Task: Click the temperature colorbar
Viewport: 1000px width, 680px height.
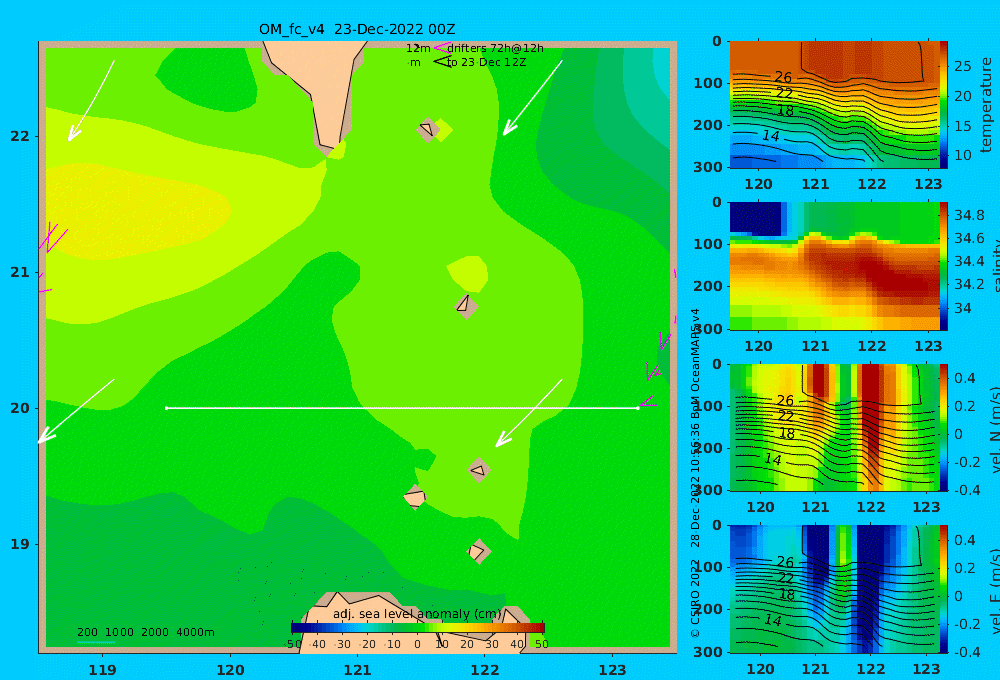Action: tap(943, 105)
